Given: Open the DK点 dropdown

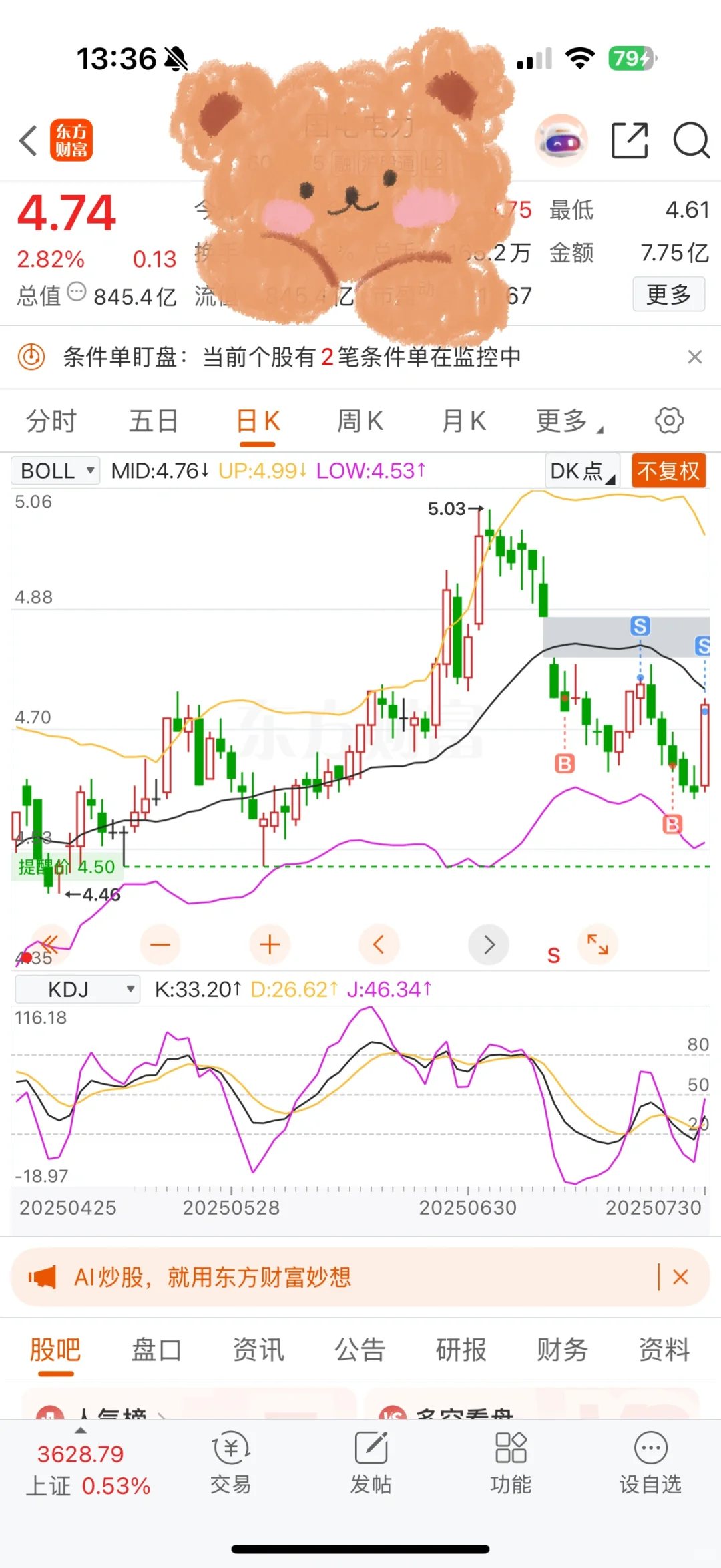Looking at the screenshot, I should tap(583, 471).
